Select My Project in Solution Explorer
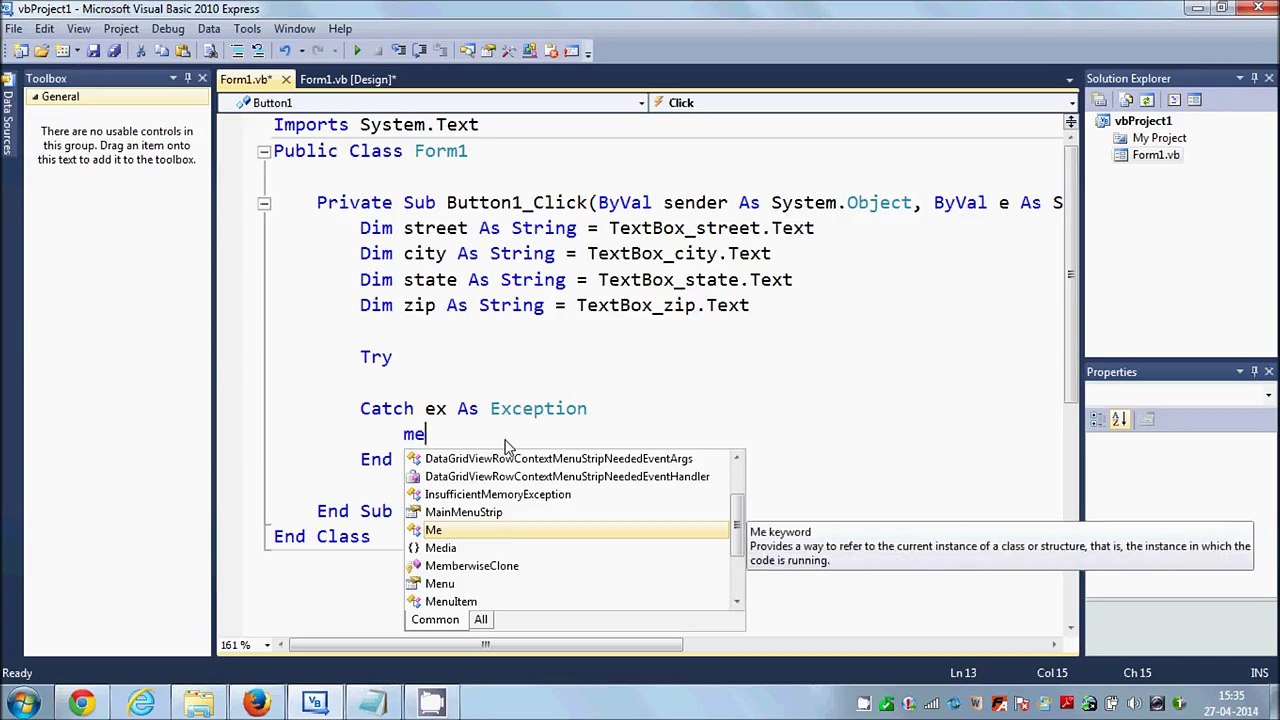This screenshot has width=1280, height=720. (1159, 138)
